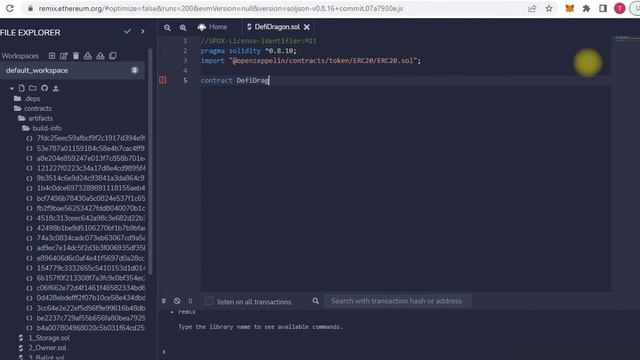Image resolution: width=640 pixels, height=360 pixels.
Task: Click the publish to GitHub gist icon
Action: [44, 88]
